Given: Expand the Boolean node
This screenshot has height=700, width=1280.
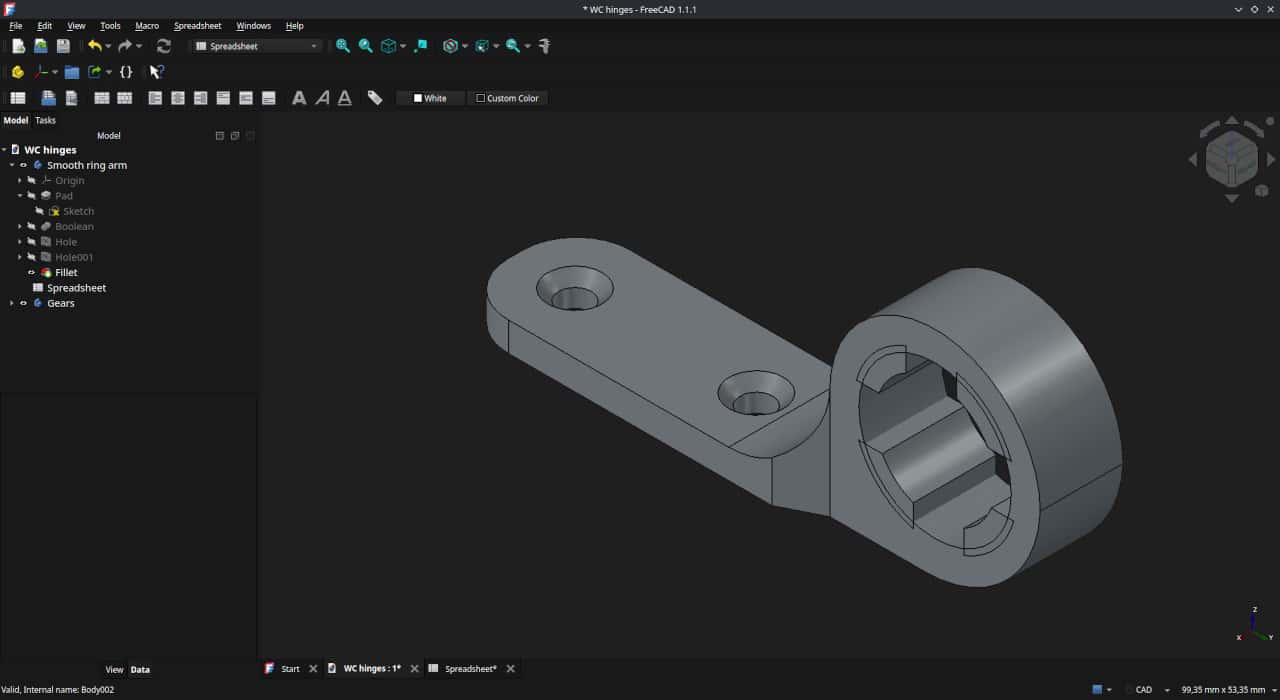Looking at the screenshot, I should (x=20, y=227).
